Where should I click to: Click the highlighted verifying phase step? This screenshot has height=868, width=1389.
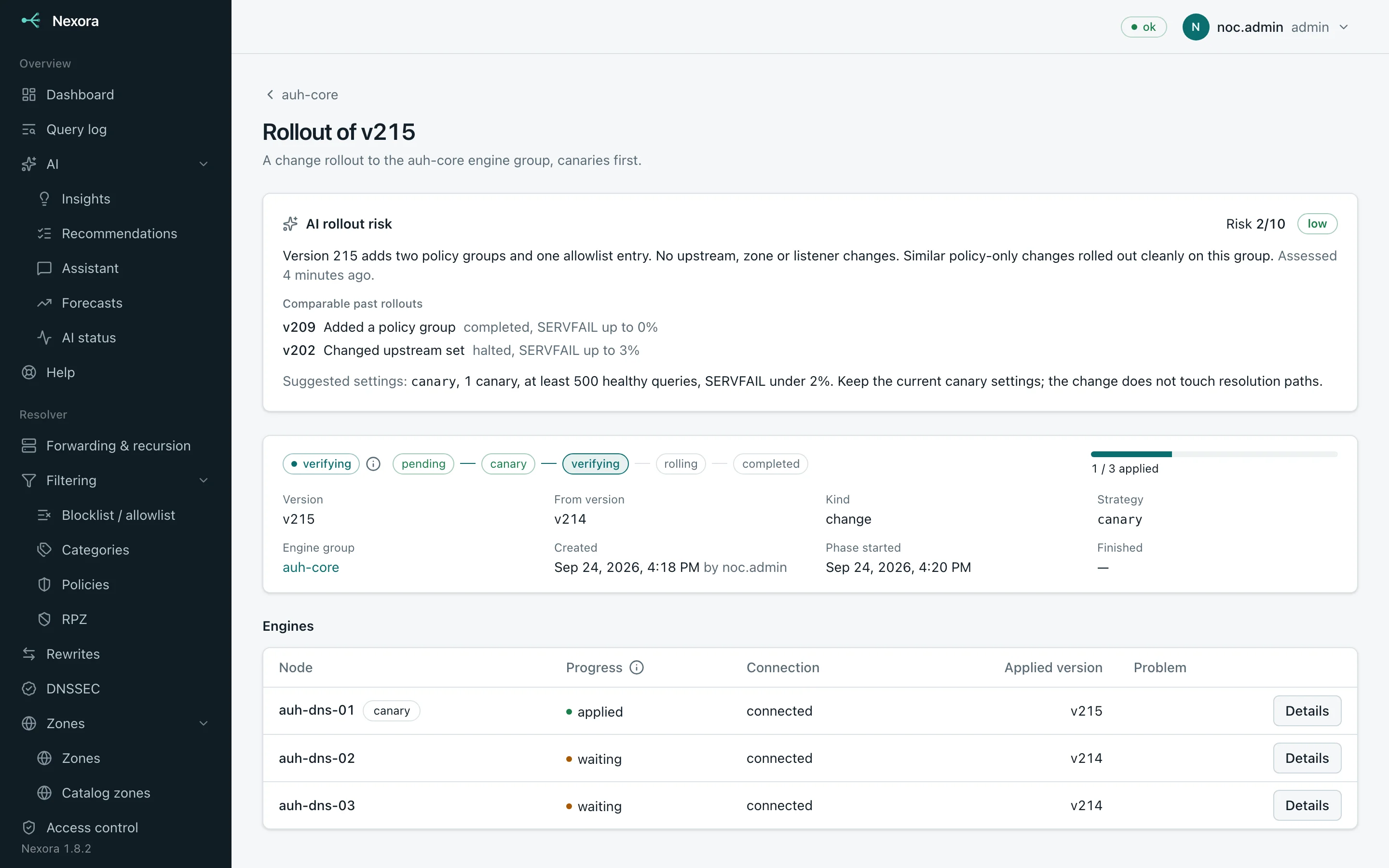[x=595, y=464]
